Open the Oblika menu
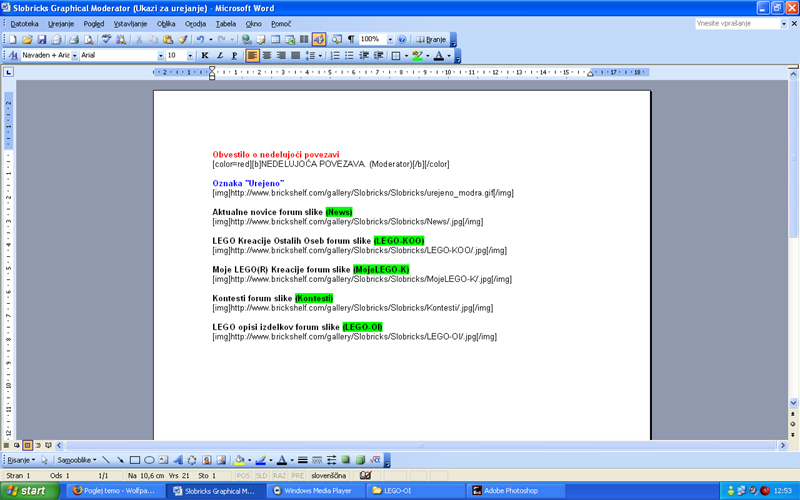Viewport: 800px width, 500px height. coord(166,23)
